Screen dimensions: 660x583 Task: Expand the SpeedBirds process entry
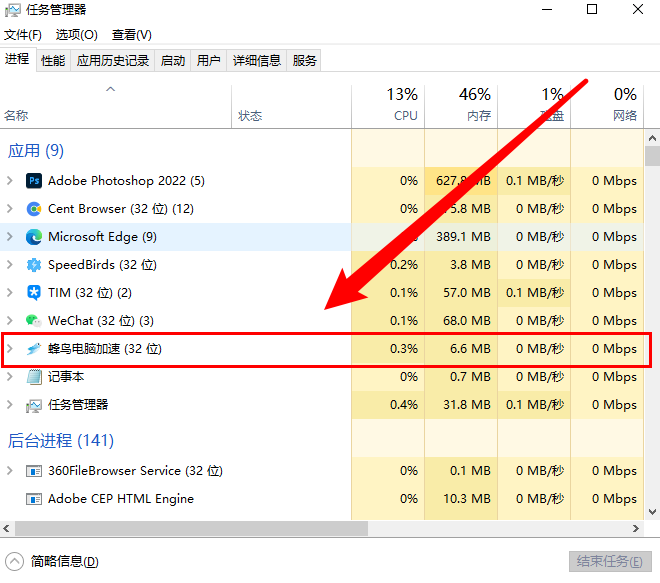coord(10,265)
